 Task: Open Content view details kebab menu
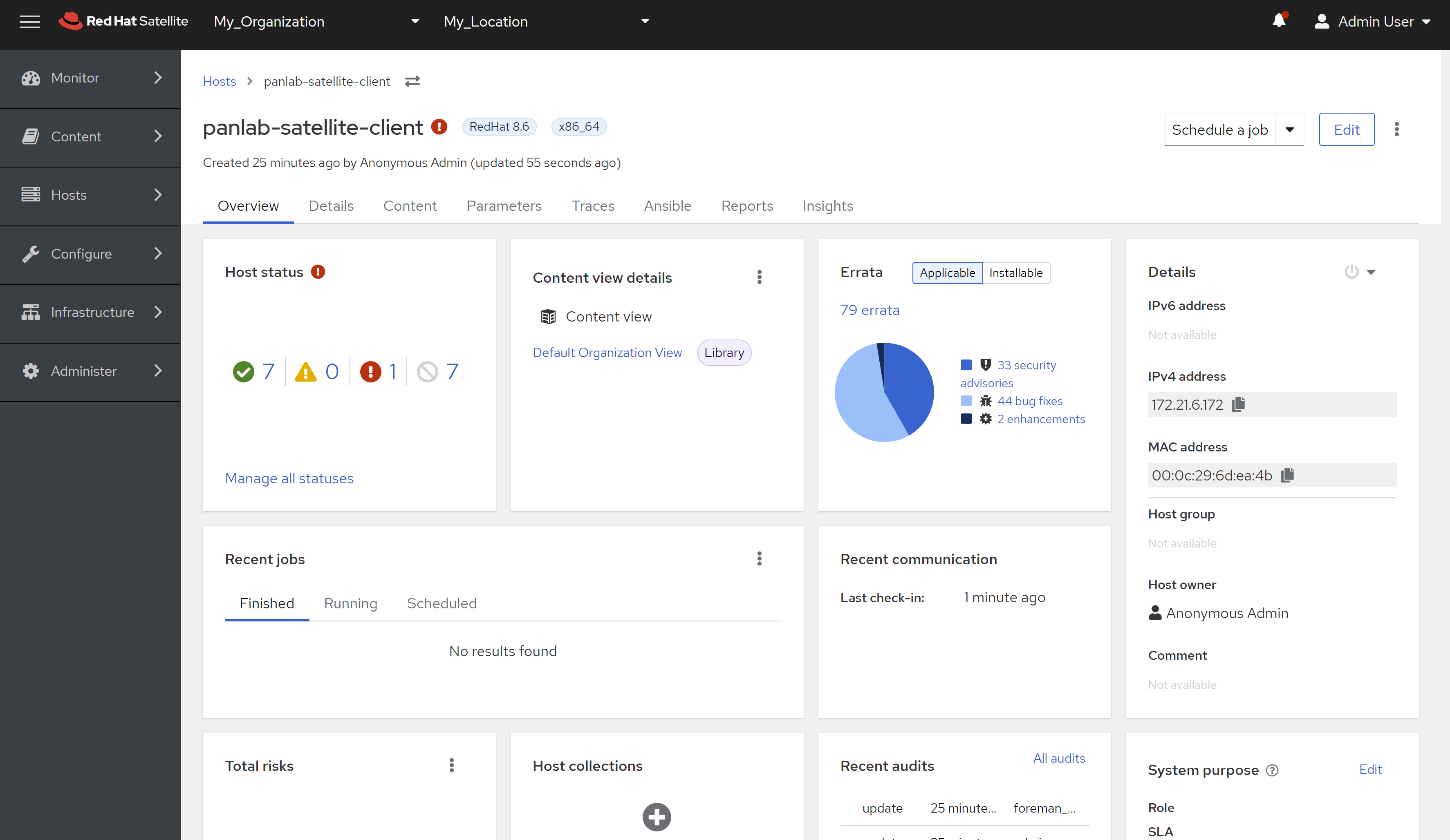point(759,277)
